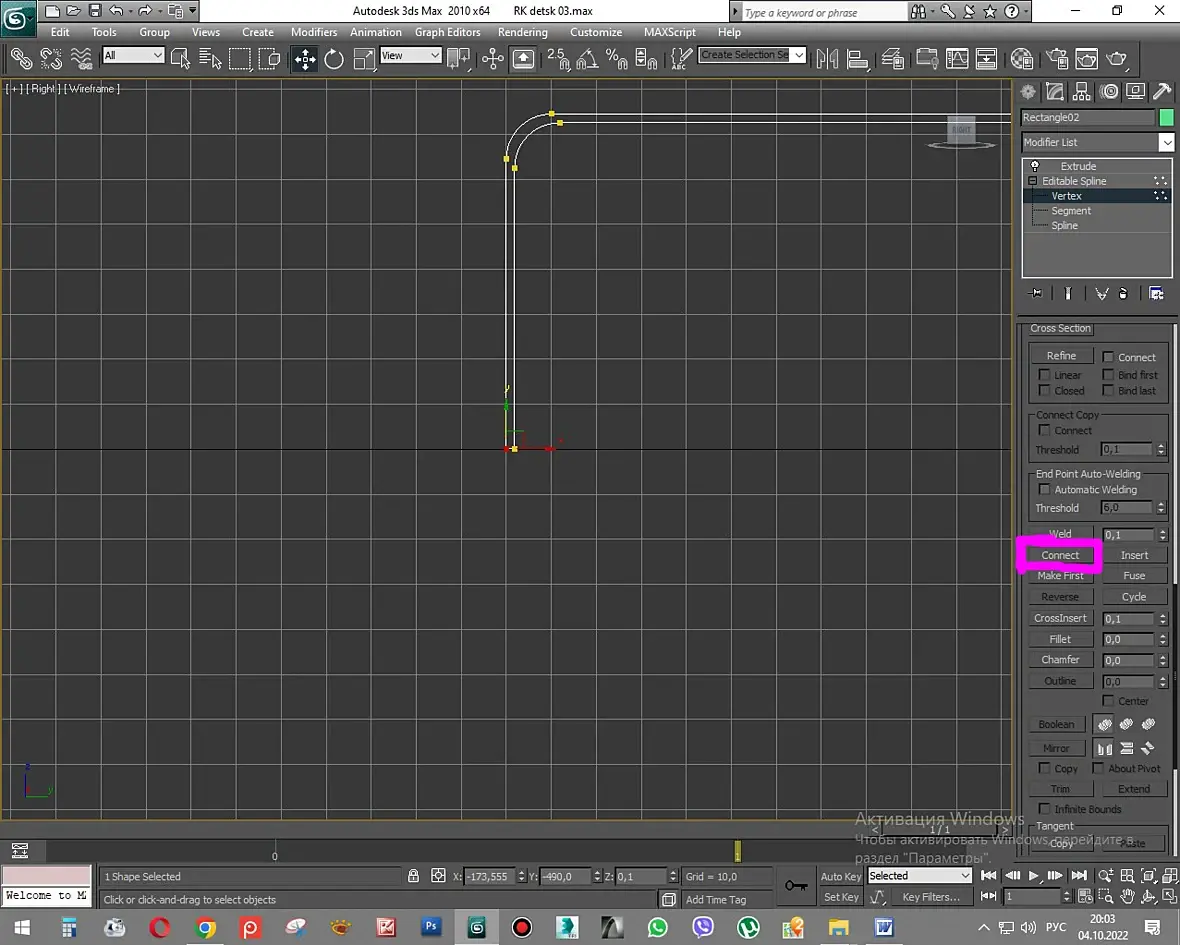Check the Closed option under Refine
The height and width of the screenshot is (945, 1180).
pos(1045,391)
